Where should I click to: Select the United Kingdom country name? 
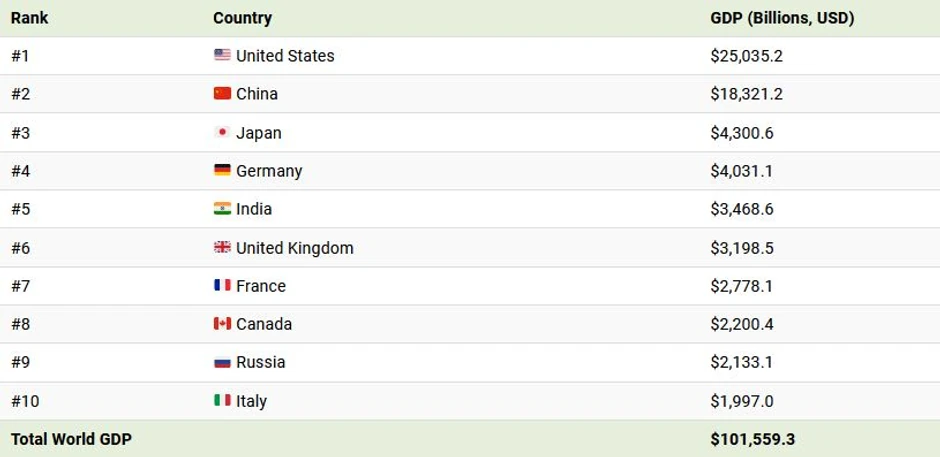coord(295,248)
